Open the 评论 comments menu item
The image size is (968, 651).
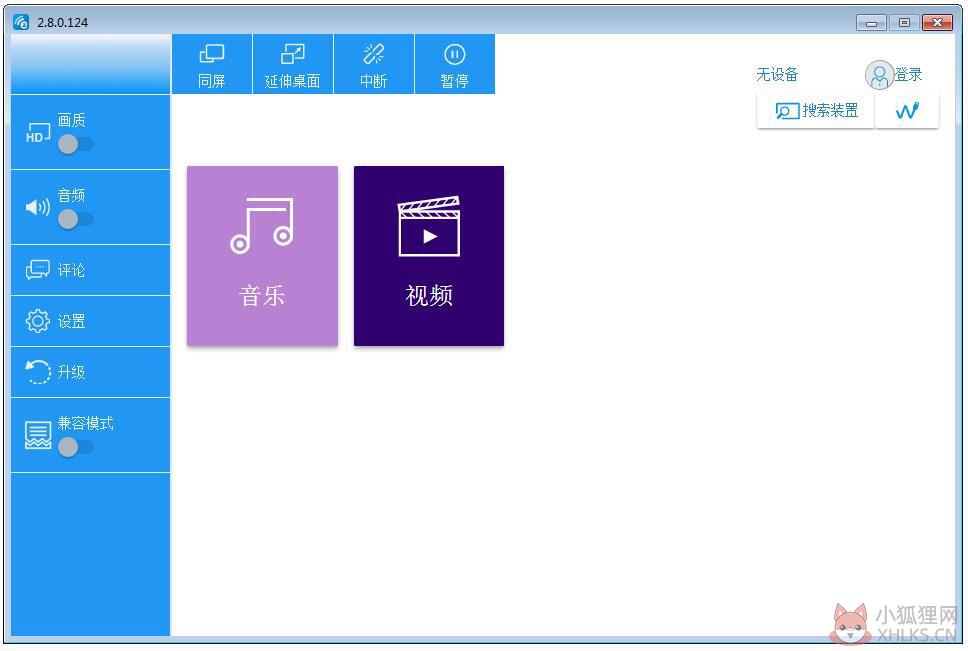90,270
